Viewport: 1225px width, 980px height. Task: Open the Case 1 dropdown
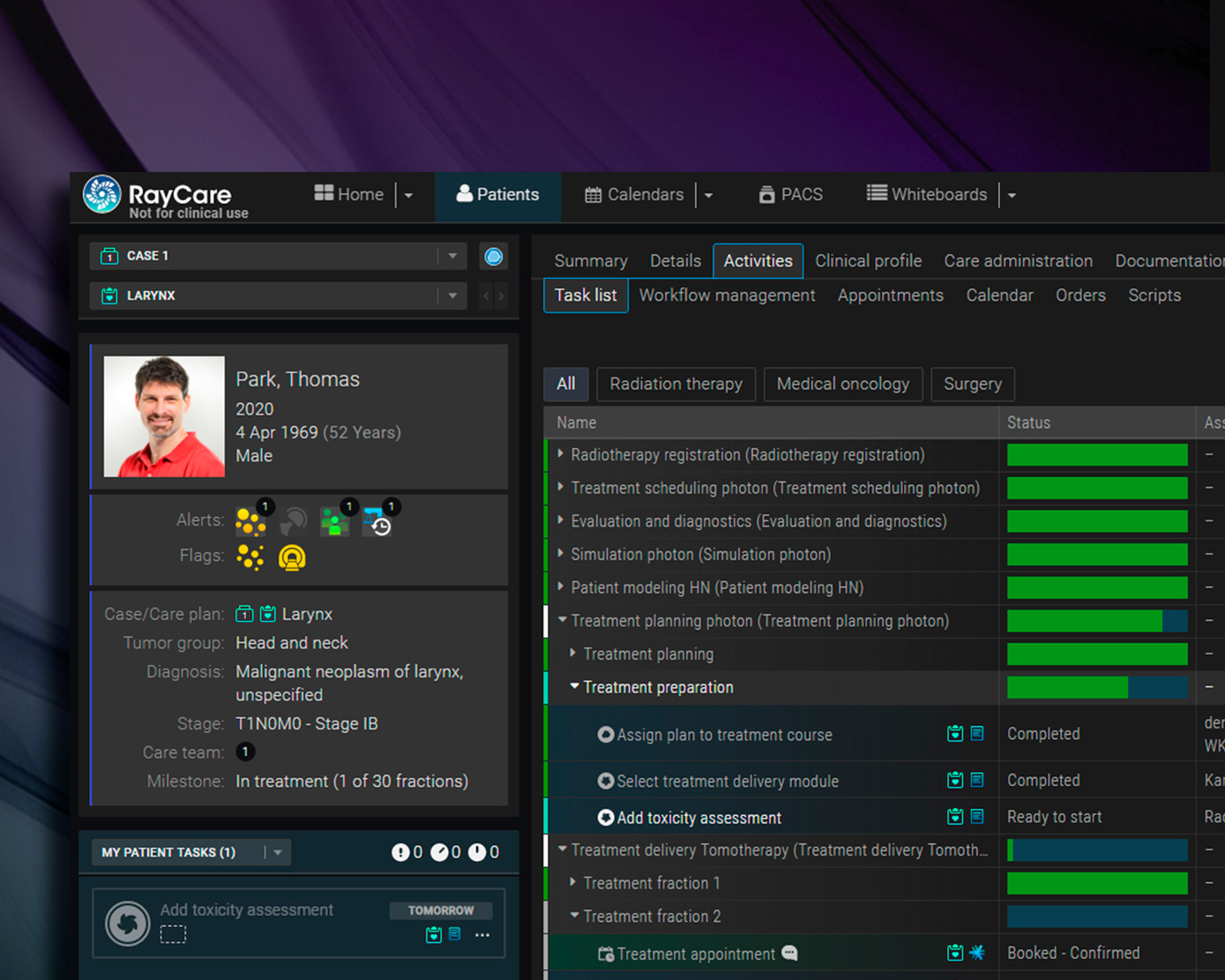452,256
